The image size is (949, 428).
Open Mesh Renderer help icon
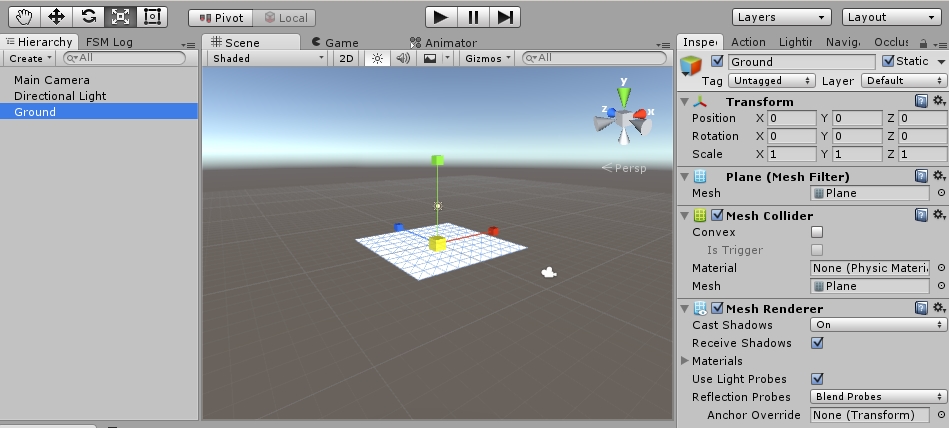[921, 308]
